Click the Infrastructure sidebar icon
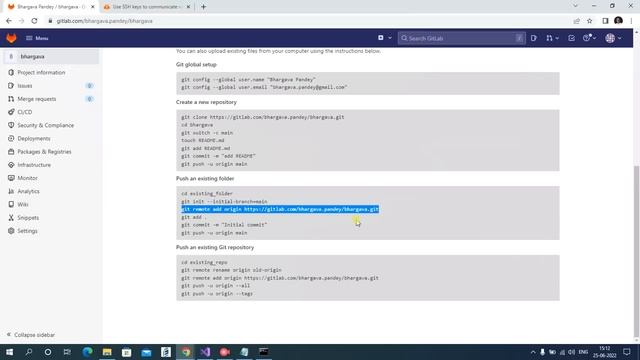The height and width of the screenshot is (360, 640). [x=11, y=165]
